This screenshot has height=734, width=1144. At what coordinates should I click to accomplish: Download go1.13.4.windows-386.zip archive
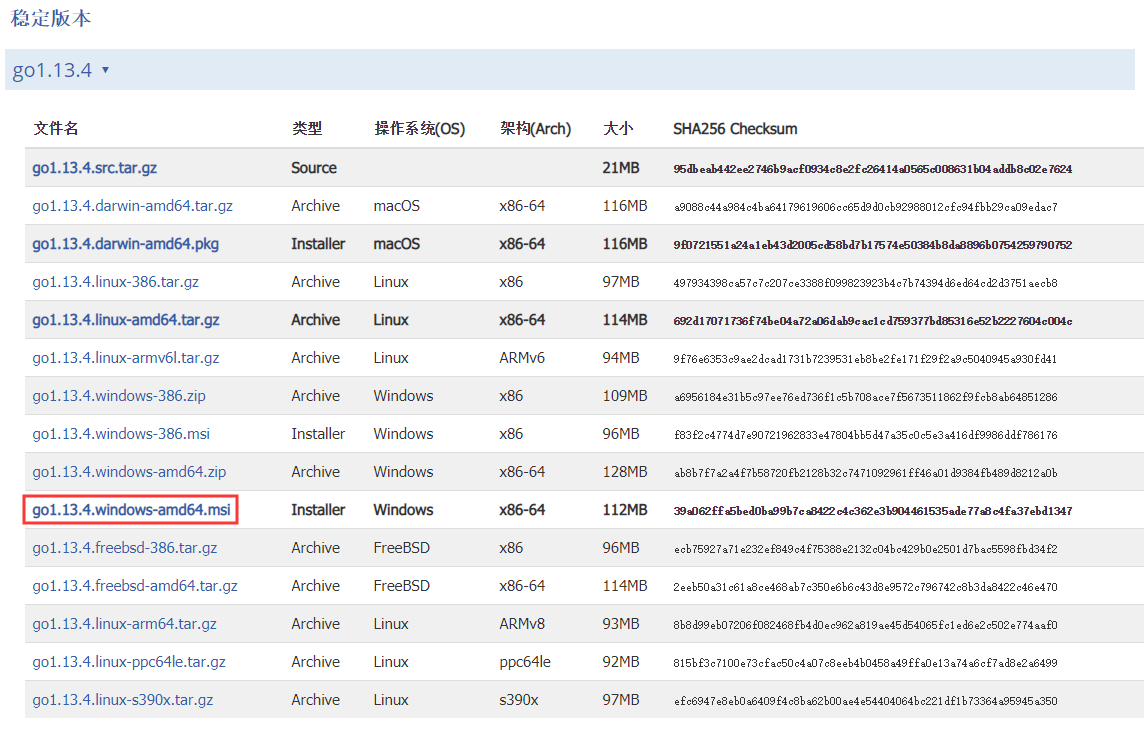118,396
